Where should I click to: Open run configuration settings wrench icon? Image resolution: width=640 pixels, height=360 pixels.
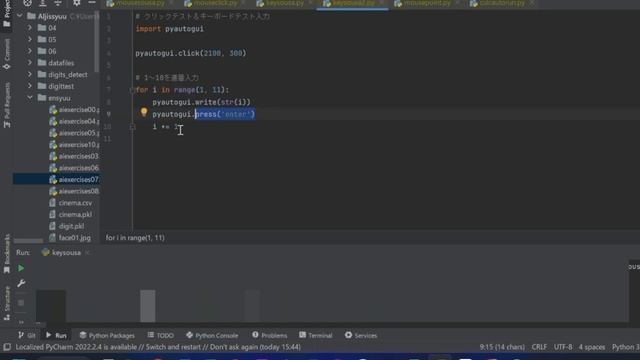coord(21,283)
